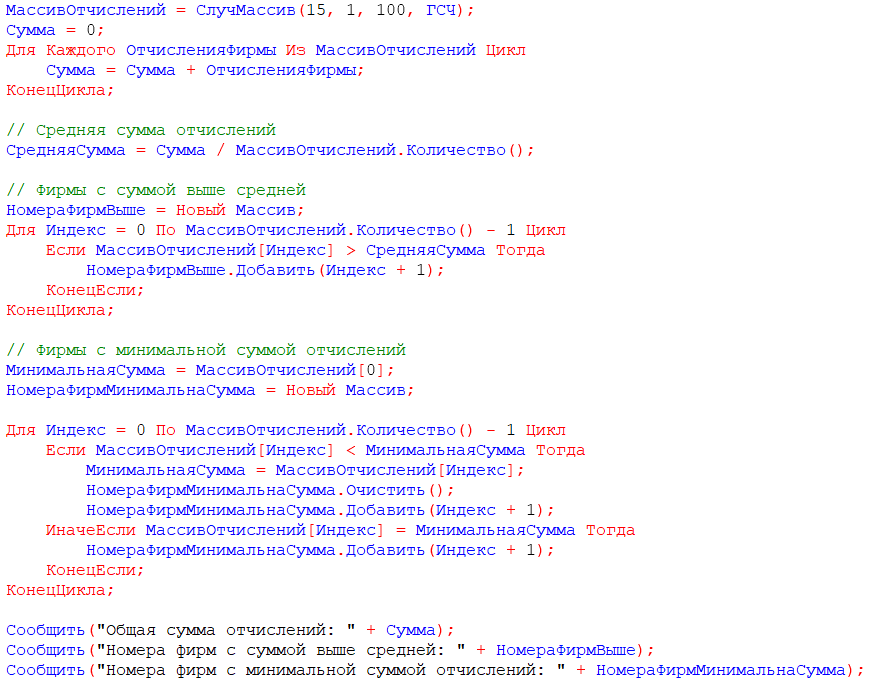The height and width of the screenshot is (692, 884).
Task: Click the keyword "ИначеЕсли"
Action: (x=91, y=530)
